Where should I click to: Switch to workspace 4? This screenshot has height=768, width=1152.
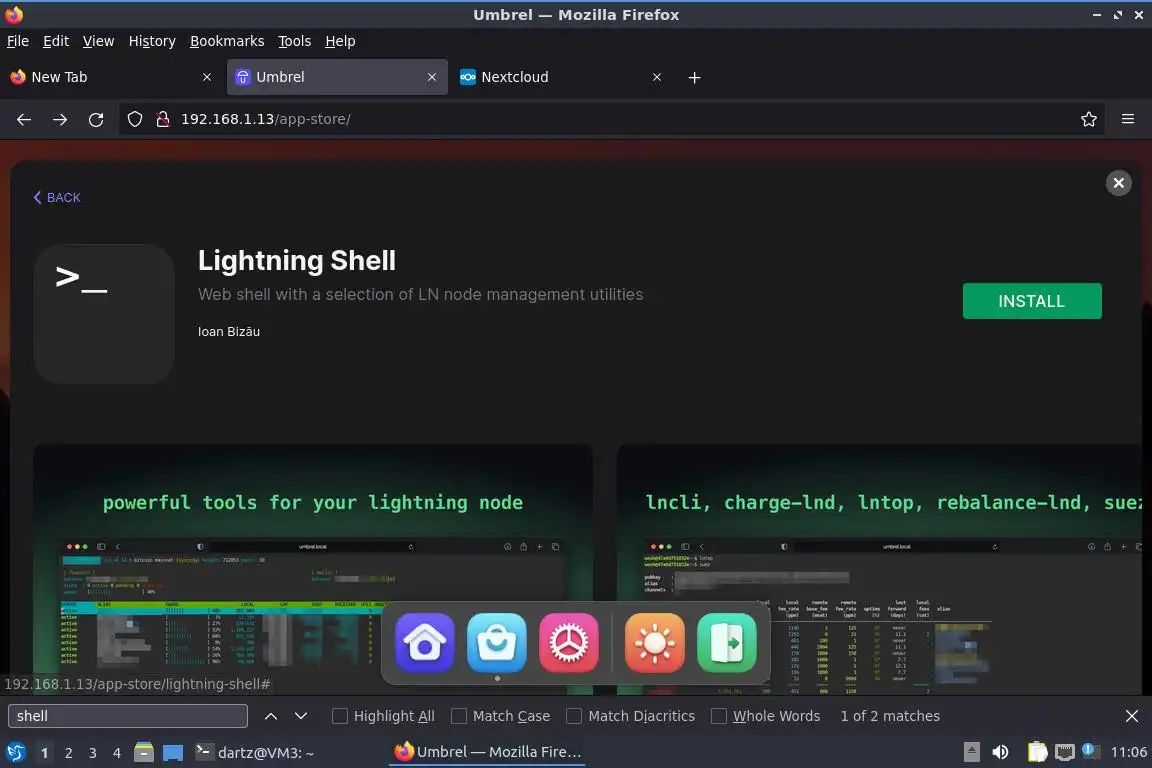(x=117, y=753)
